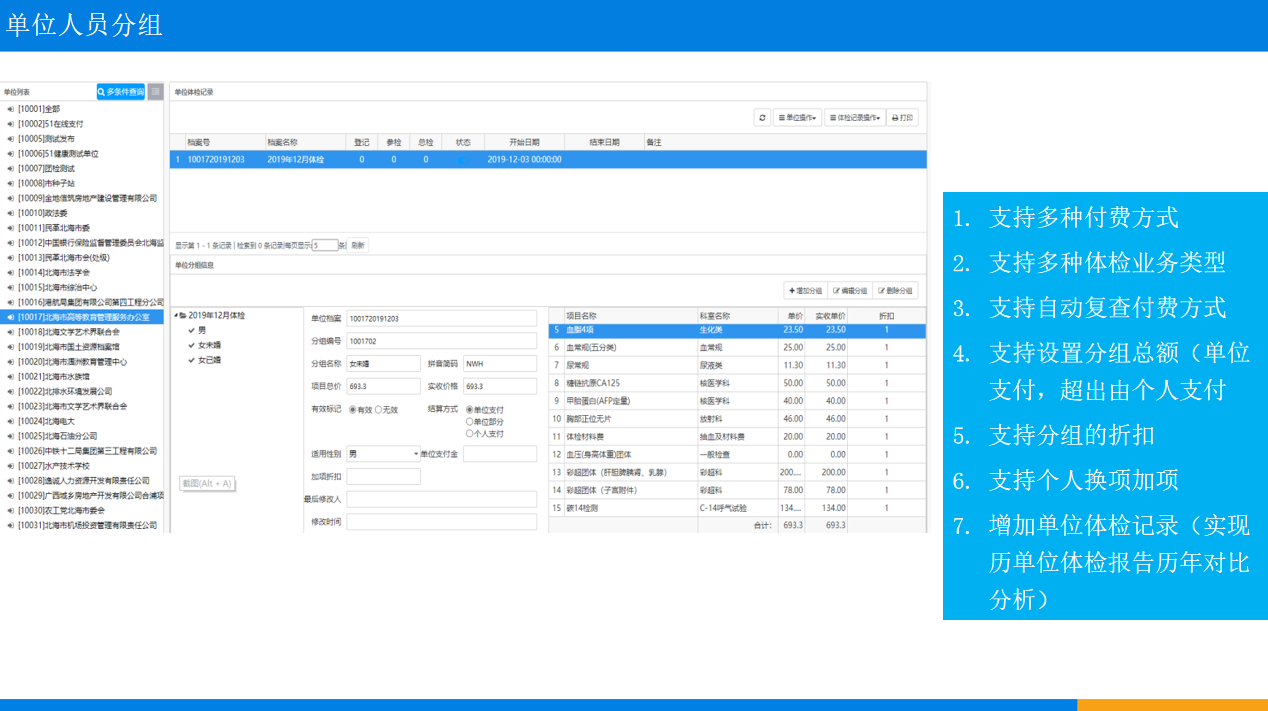Open the 单位操作 dropdown menu
This screenshot has height=711, width=1268.
click(x=797, y=118)
